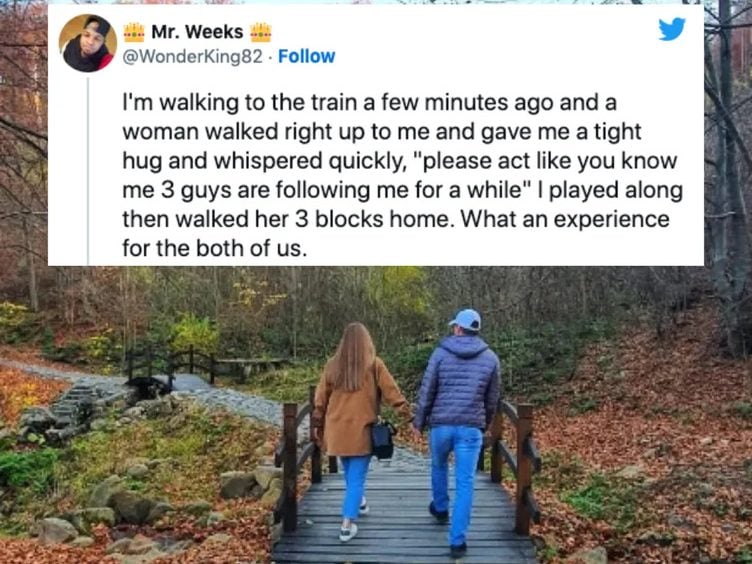Click the gray thread line below avatar
The image size is (752, 564).
pos(88,171)
